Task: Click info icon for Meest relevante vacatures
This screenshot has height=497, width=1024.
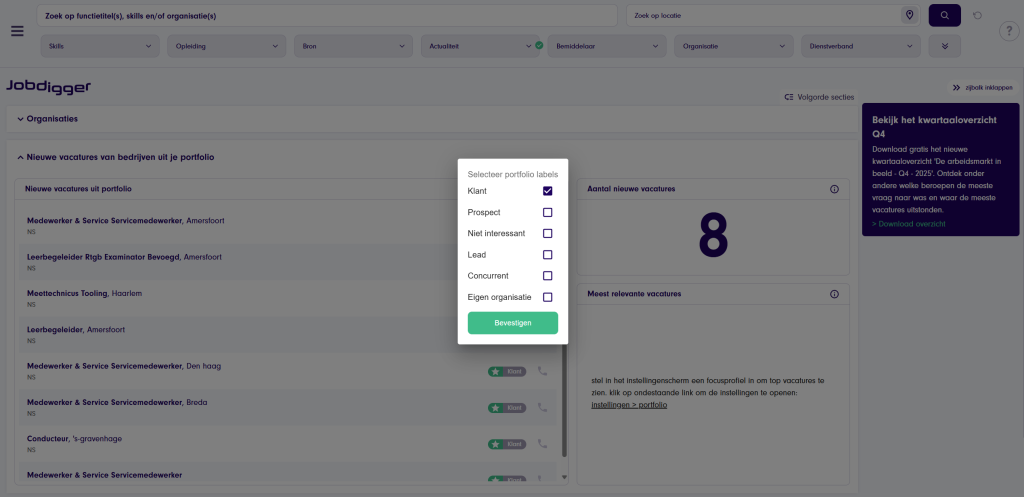Action: pyautogui.click(x=834, y=294)
